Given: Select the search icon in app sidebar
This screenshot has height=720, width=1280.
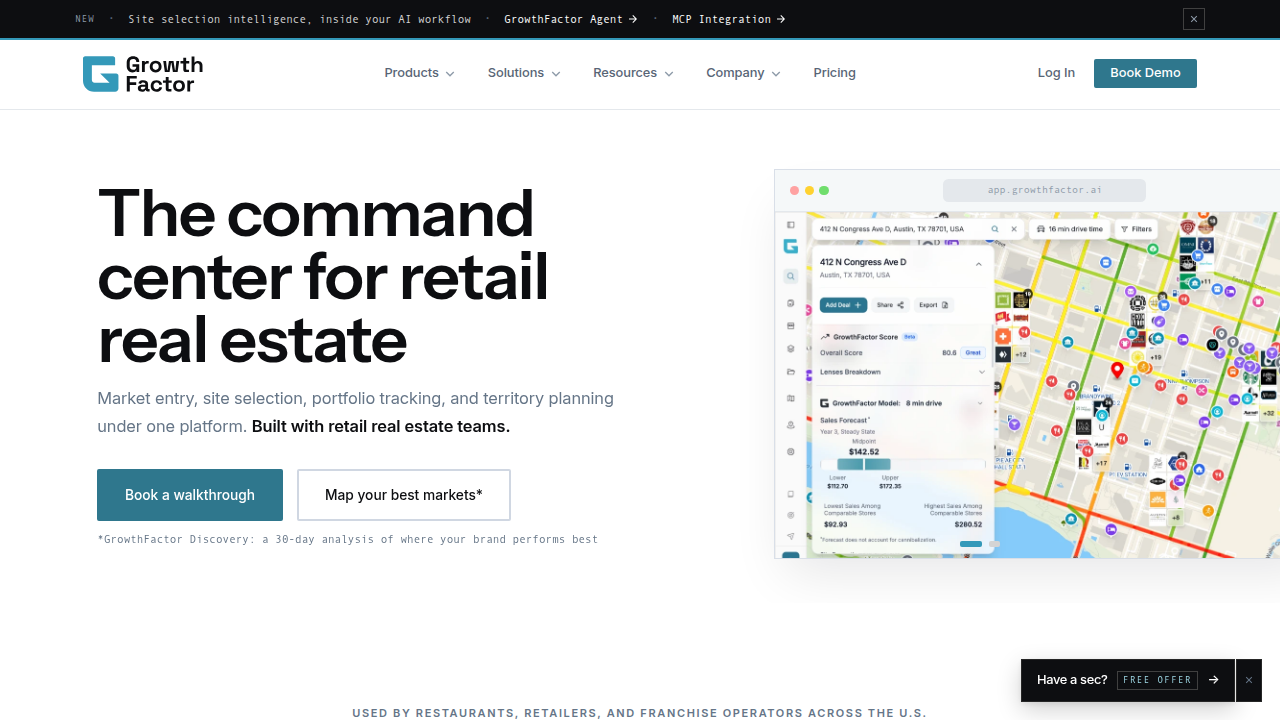Looking at the screenshot, I should (x=791, y=276).
